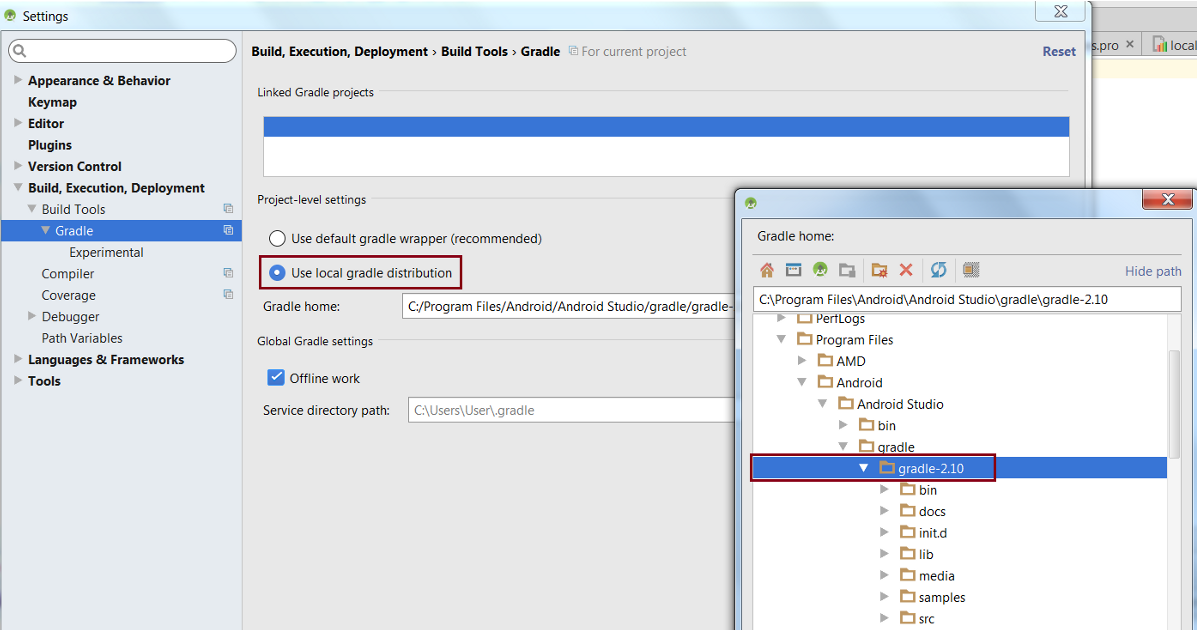1199x630 pixels.
Task: Select Use default gradle wrapper option
Action: (278, 239)
